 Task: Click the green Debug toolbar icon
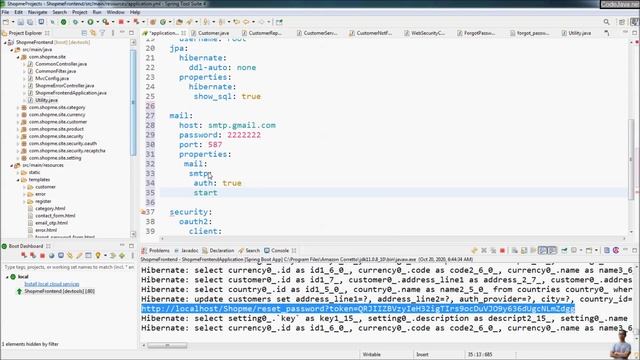pos(75,22)
